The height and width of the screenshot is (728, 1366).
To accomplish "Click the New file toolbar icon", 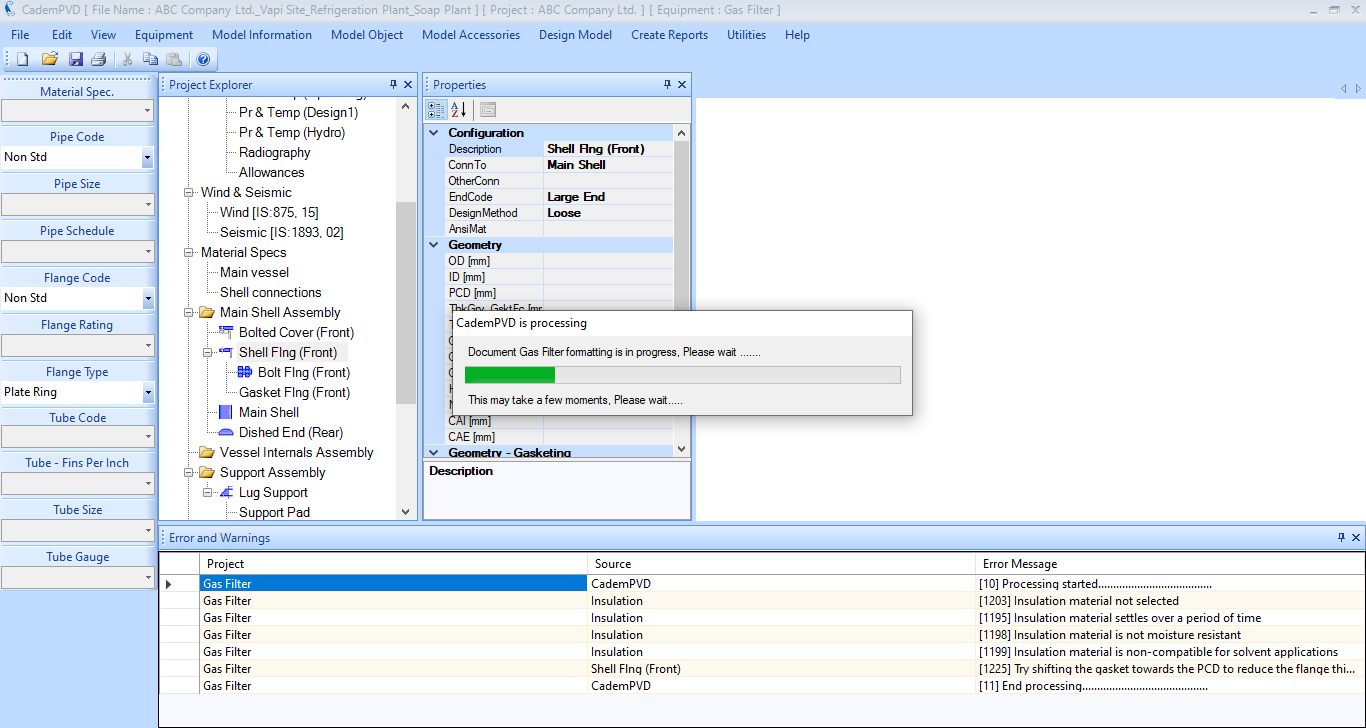I will click(22, 59).
